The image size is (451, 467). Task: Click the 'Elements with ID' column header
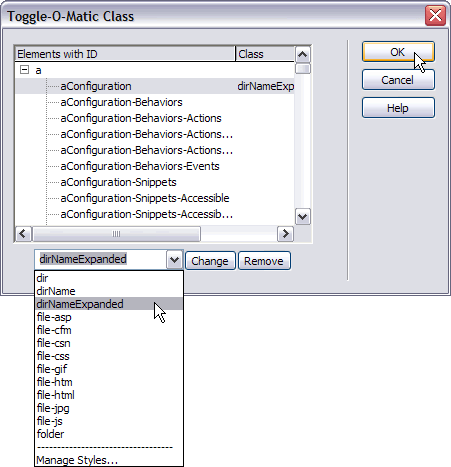coord(125,54)
